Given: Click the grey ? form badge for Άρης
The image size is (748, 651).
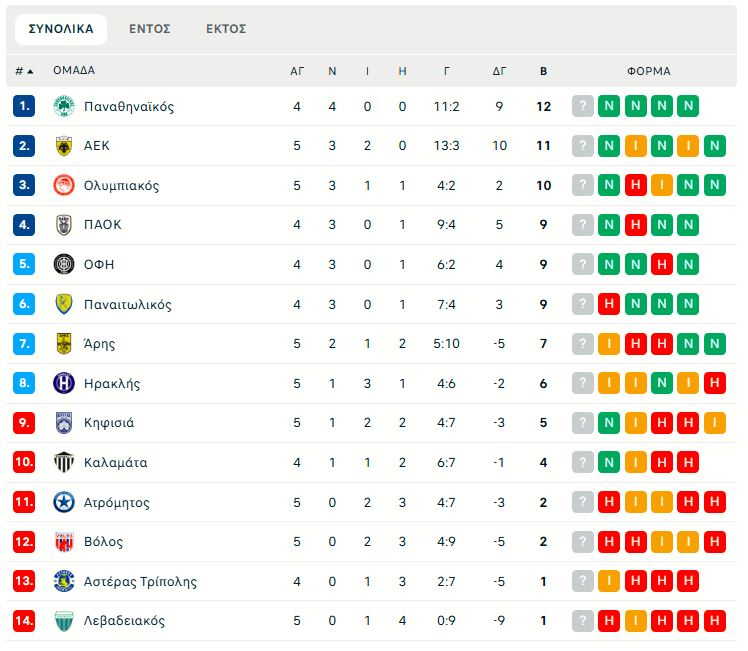Looking at the screenshot, I should [582, 343].
